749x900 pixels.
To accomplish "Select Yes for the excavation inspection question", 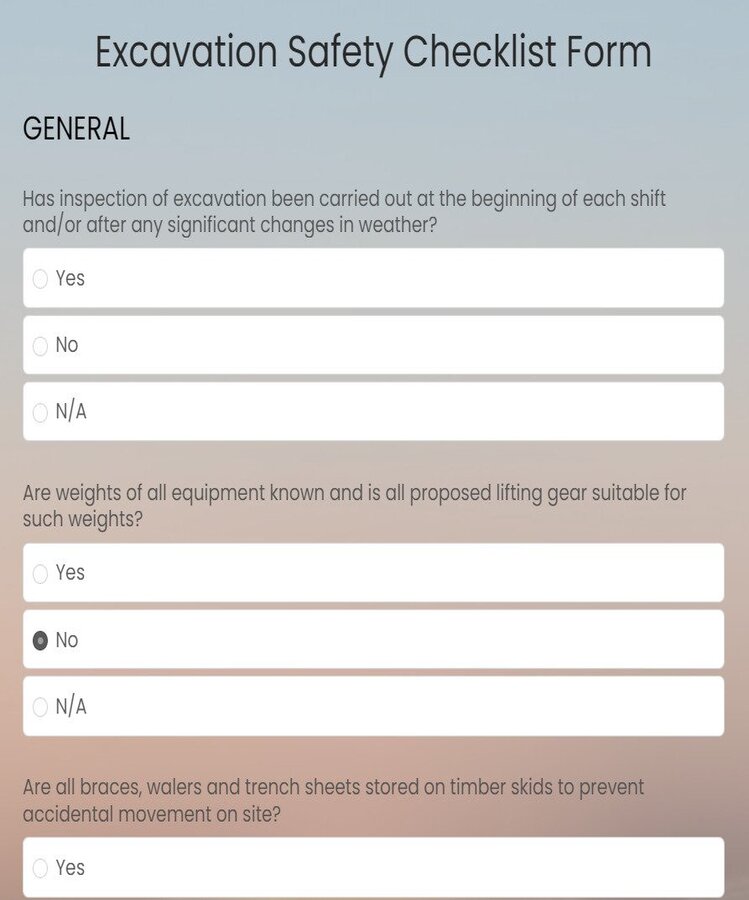I will tap(41, 278).
